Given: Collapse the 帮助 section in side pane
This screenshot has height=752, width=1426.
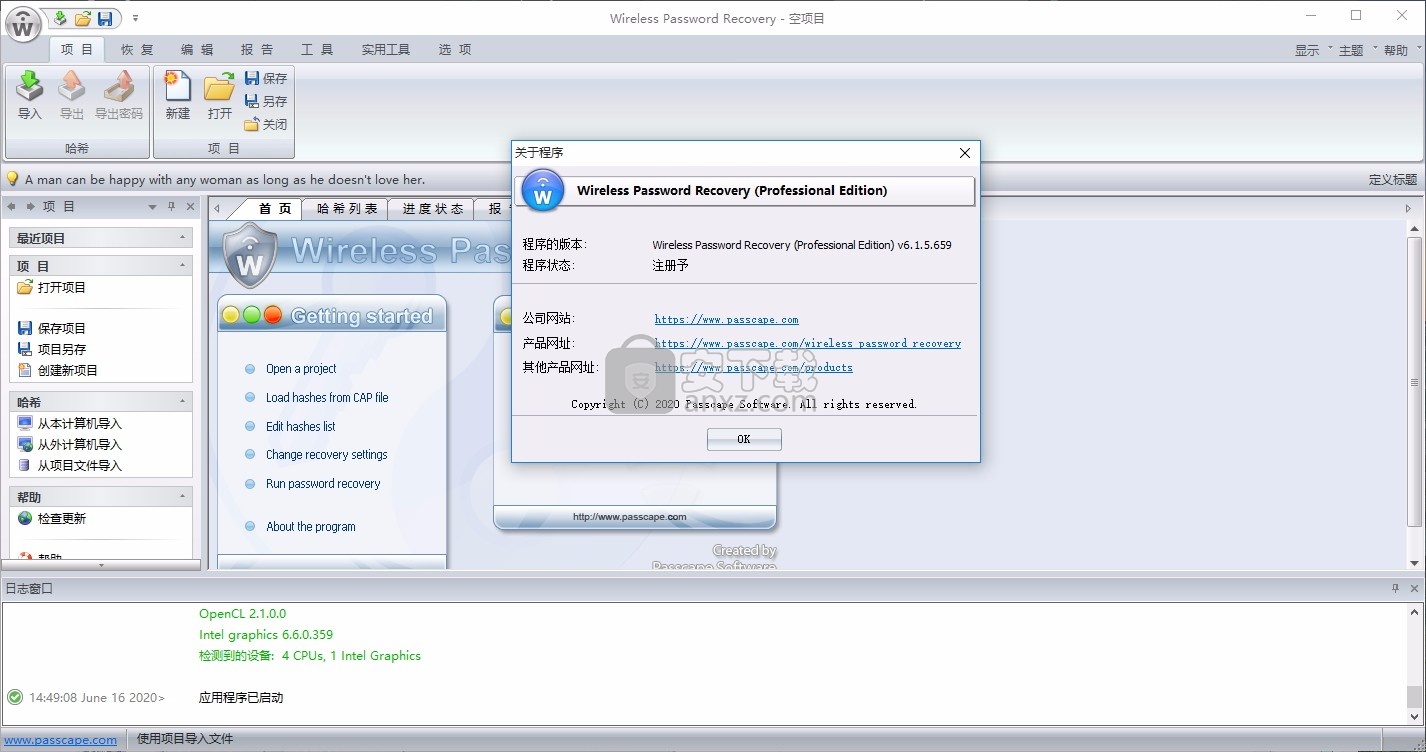Looking at the screenshot, I should tap(183, 496).
